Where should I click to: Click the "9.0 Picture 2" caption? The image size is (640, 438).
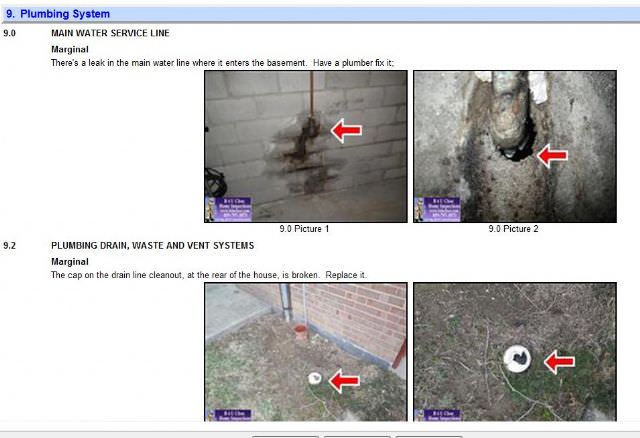(x=513, y=229)
